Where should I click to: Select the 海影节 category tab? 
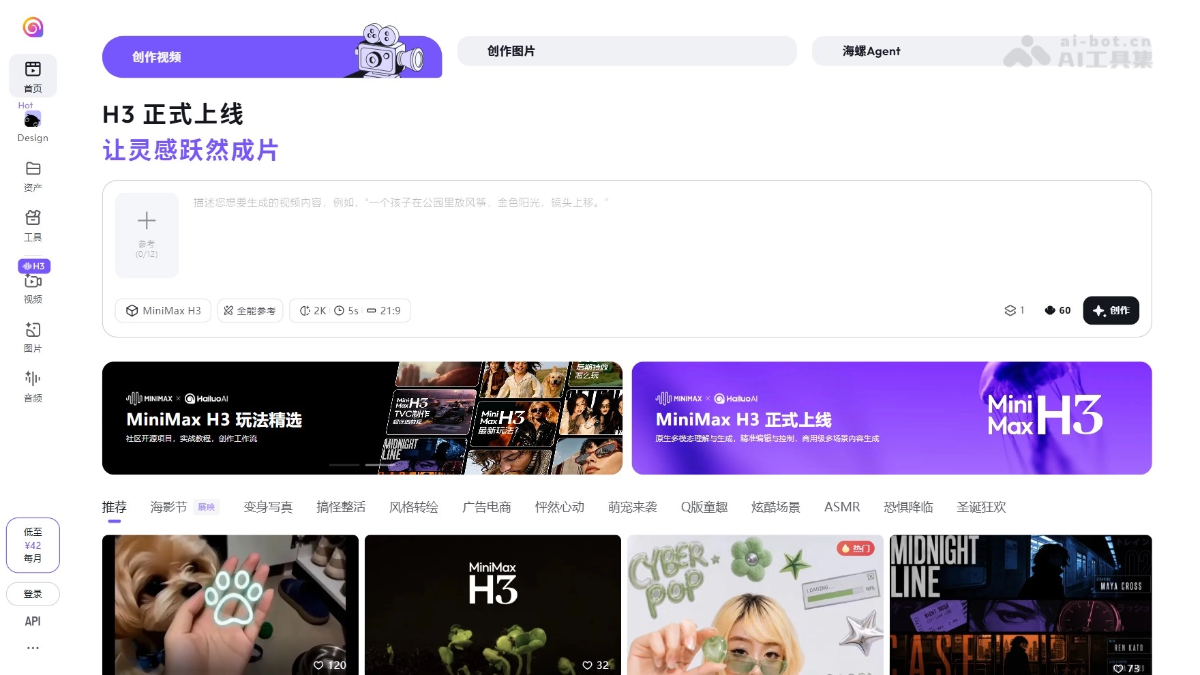pos(169,507)
